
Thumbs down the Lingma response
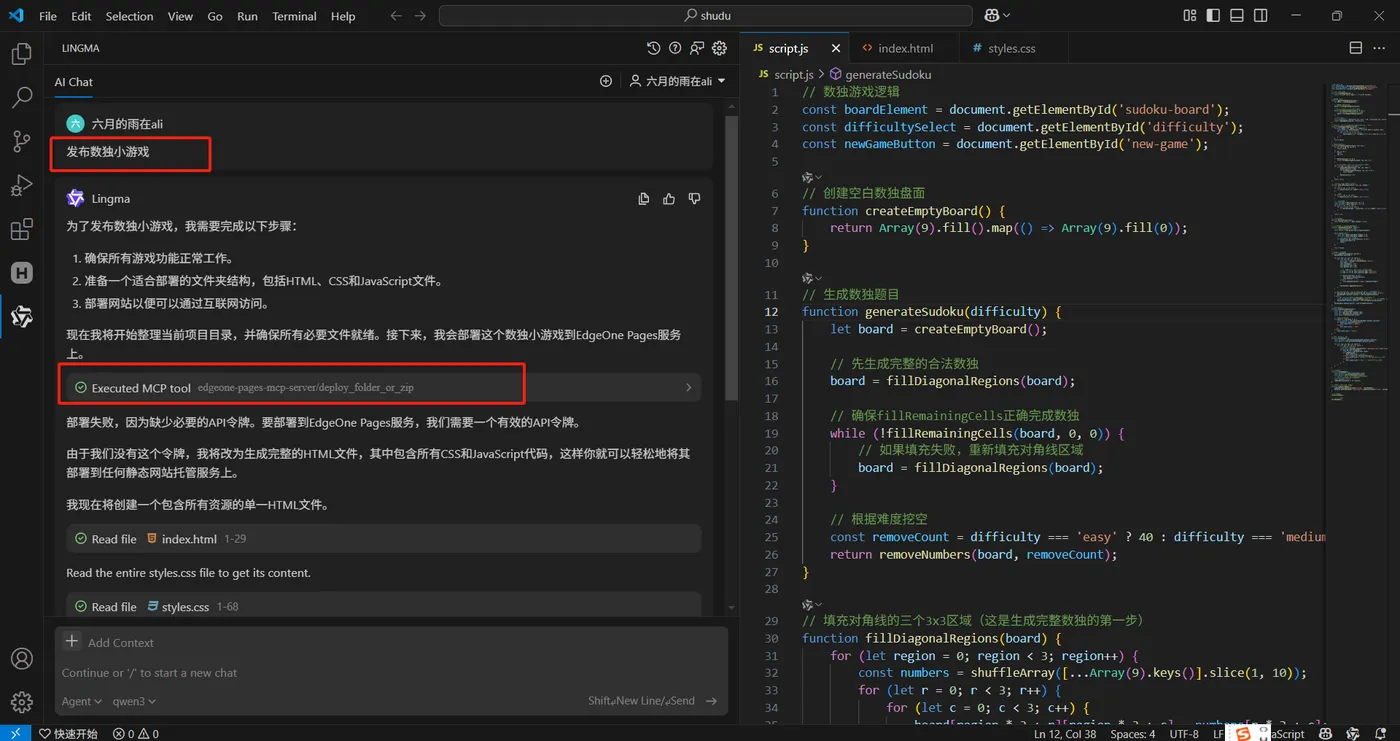694,199
